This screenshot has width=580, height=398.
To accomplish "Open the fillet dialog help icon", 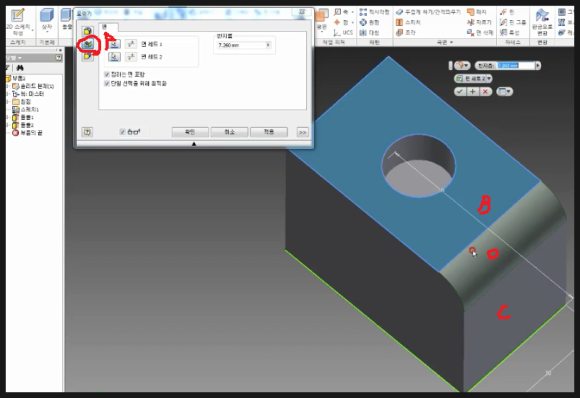I will click(x=87, y=132).
